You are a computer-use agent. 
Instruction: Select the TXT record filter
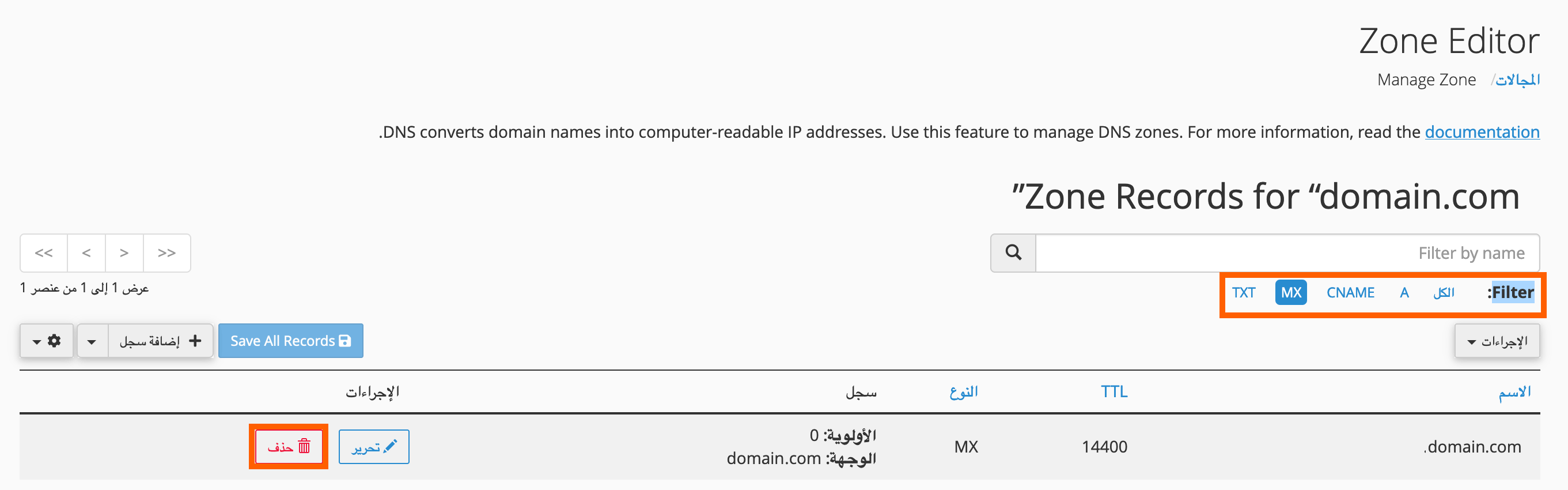tap(1244, 292)
